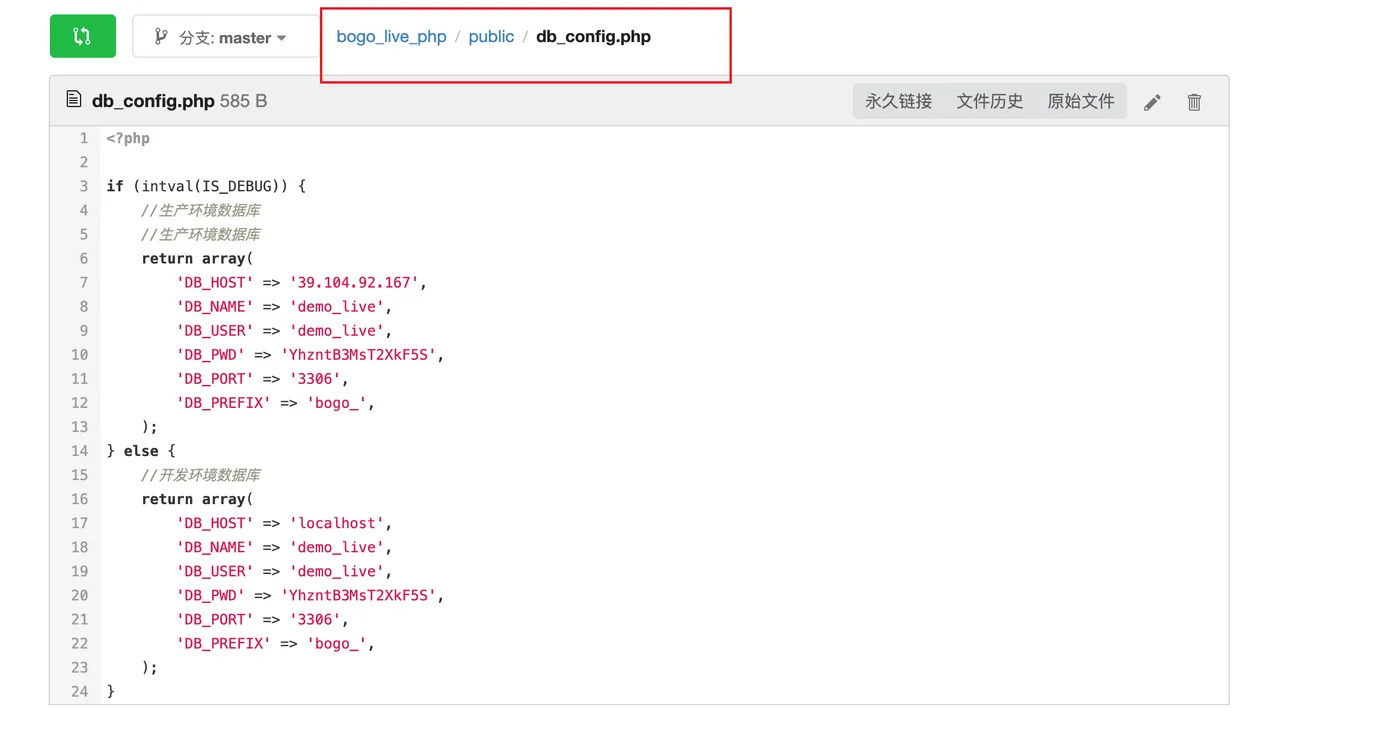Click the trash delete file icon
Viewport: 1400px width, 746px height.
1194,102
